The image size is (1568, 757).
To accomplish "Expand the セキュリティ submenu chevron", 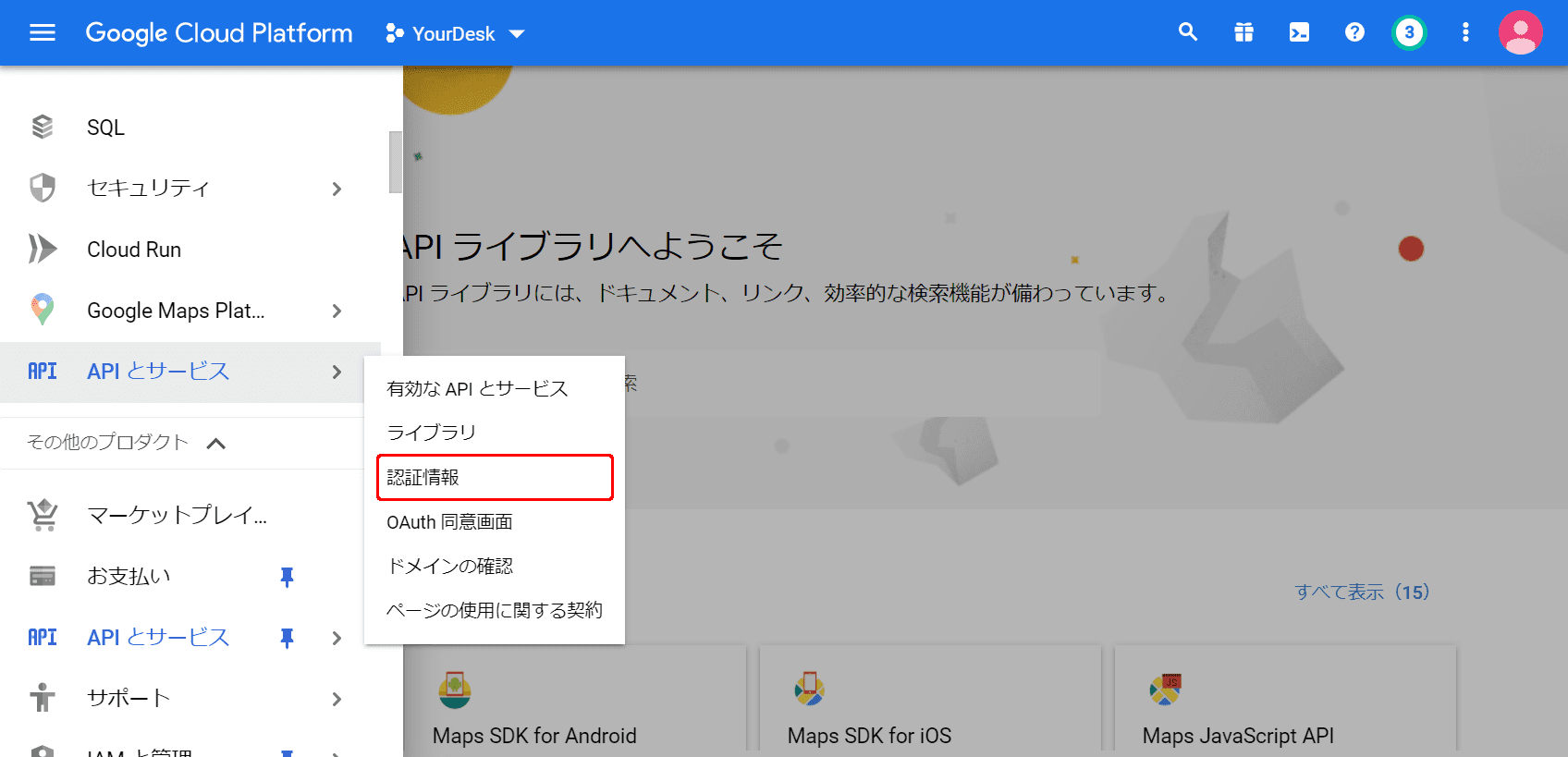I will point(337,189).
